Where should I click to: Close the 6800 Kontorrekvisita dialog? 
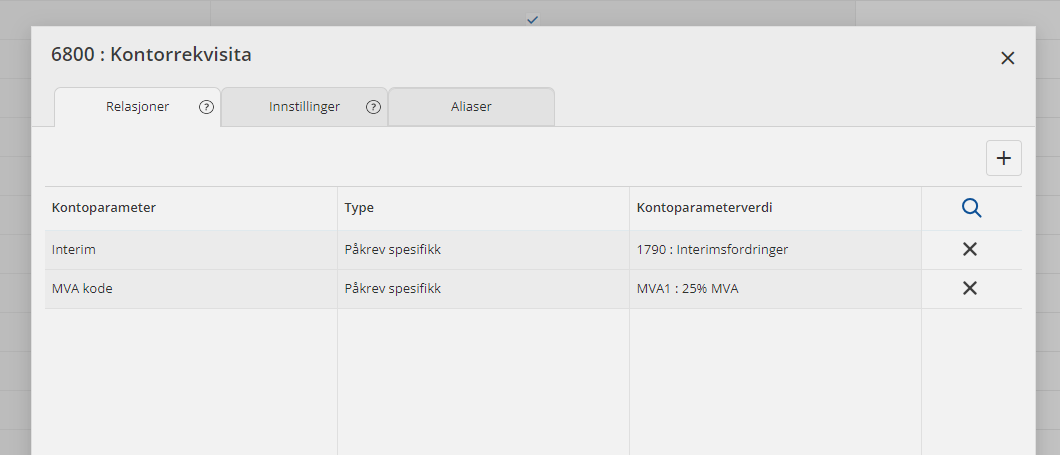pos(1007,58)
